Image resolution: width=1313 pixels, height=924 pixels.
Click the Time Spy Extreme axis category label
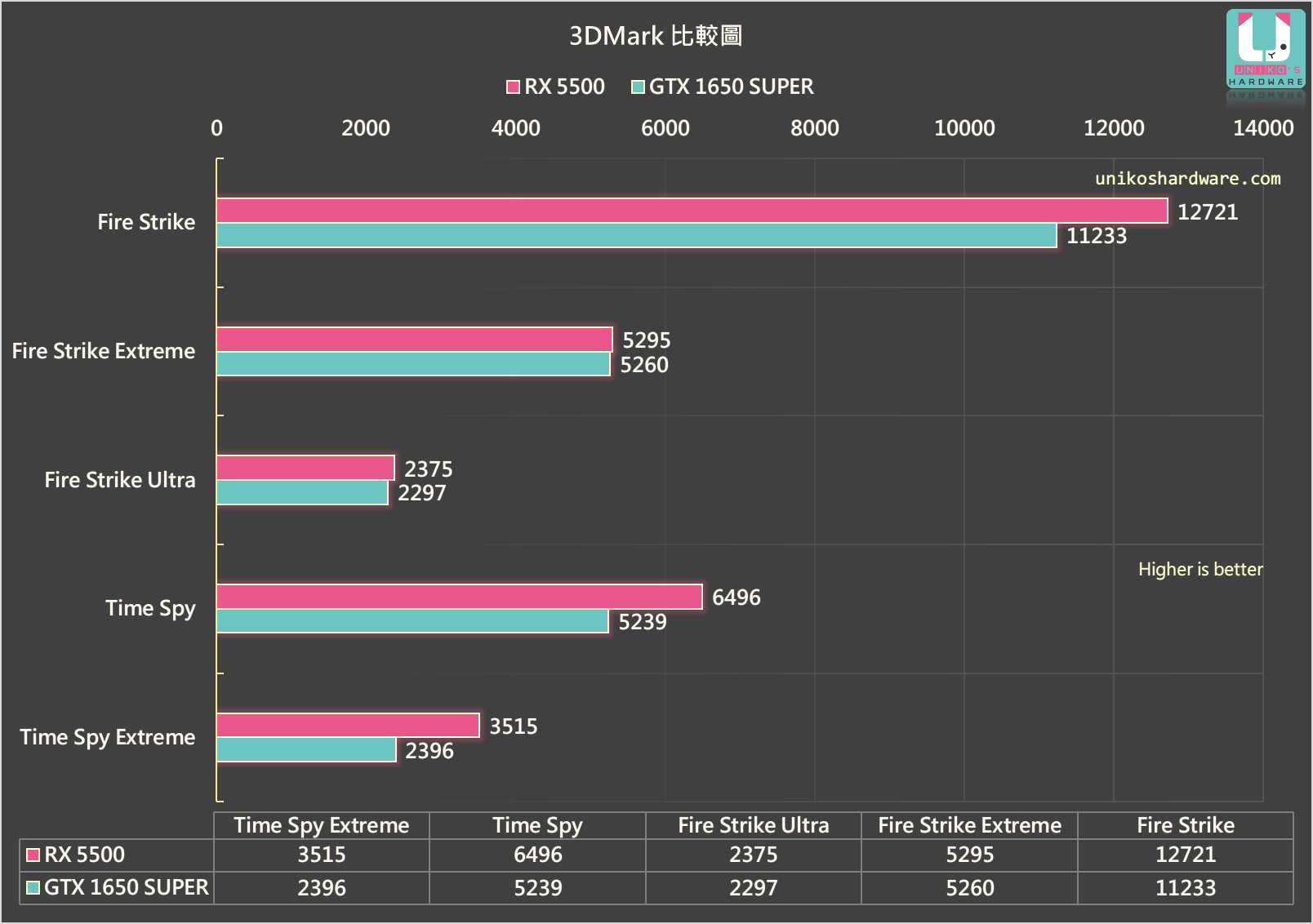tap(108, 738)
